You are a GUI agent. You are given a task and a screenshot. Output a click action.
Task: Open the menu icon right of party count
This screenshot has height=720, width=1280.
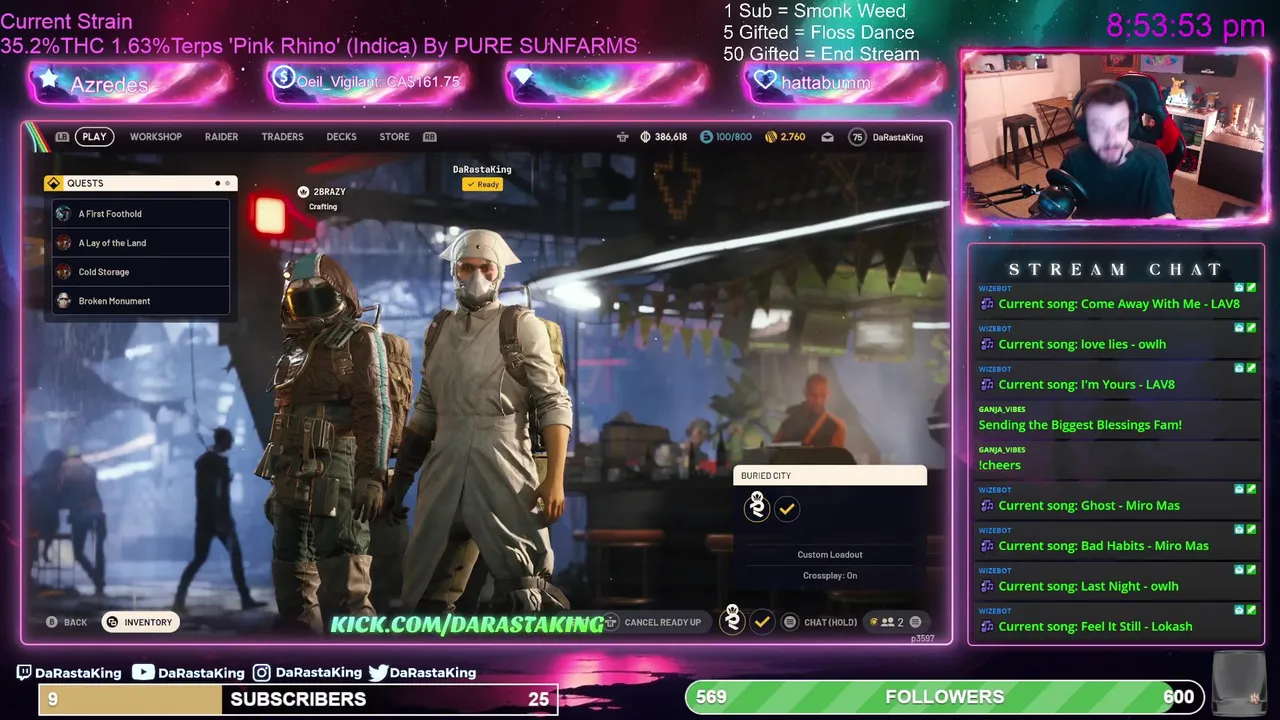[915, 622]
